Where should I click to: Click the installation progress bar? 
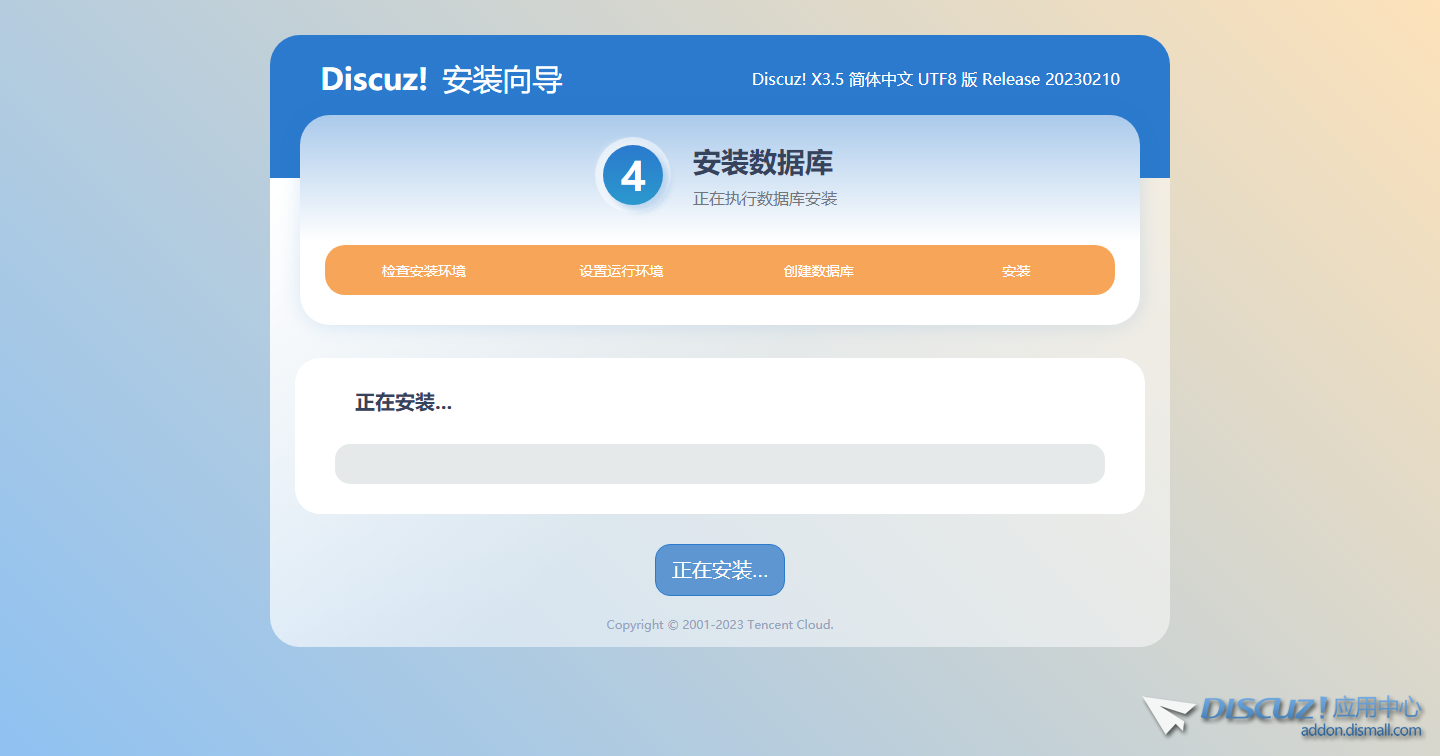click(720, 464)
